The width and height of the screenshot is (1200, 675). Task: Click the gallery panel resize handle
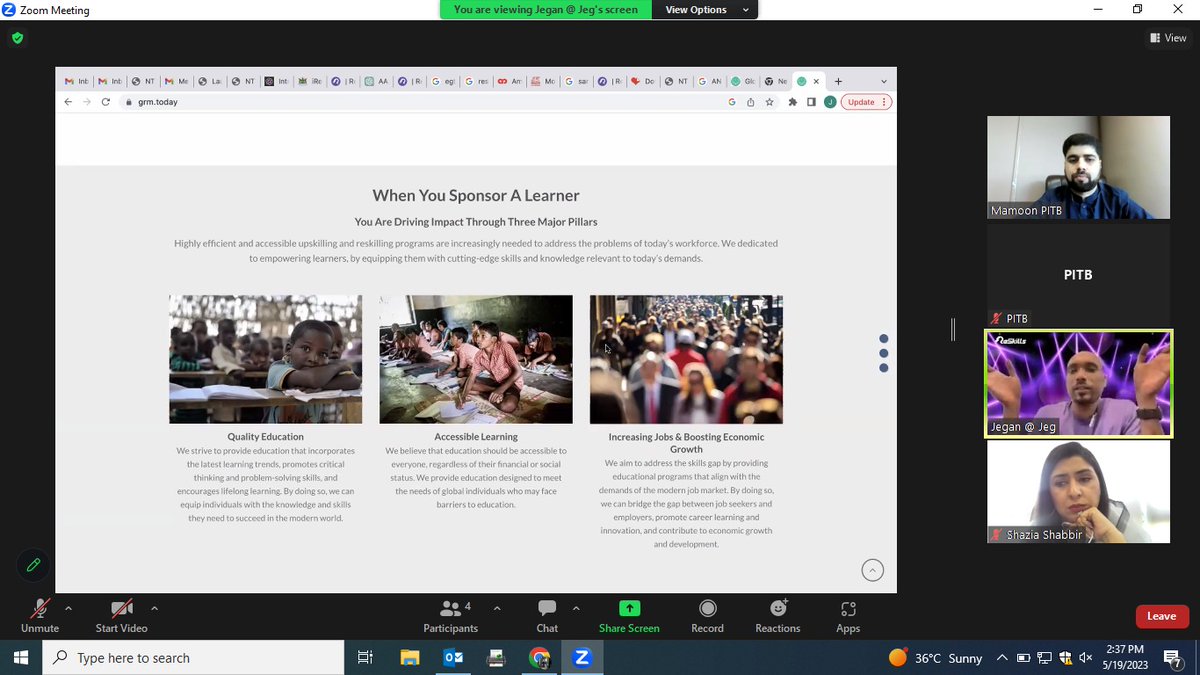coord(953,329)
